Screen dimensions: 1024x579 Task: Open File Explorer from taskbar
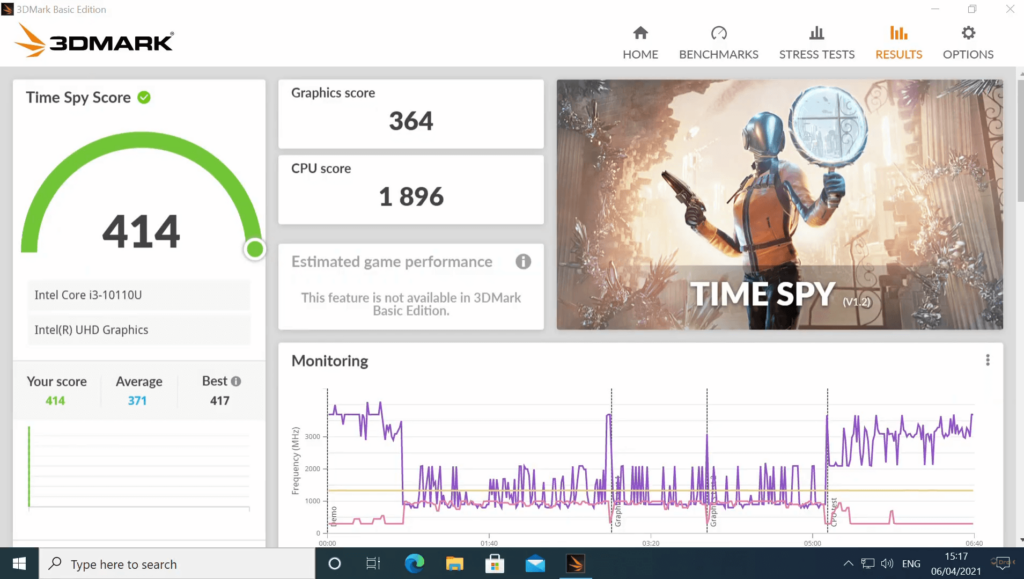[x=455, y=563]
